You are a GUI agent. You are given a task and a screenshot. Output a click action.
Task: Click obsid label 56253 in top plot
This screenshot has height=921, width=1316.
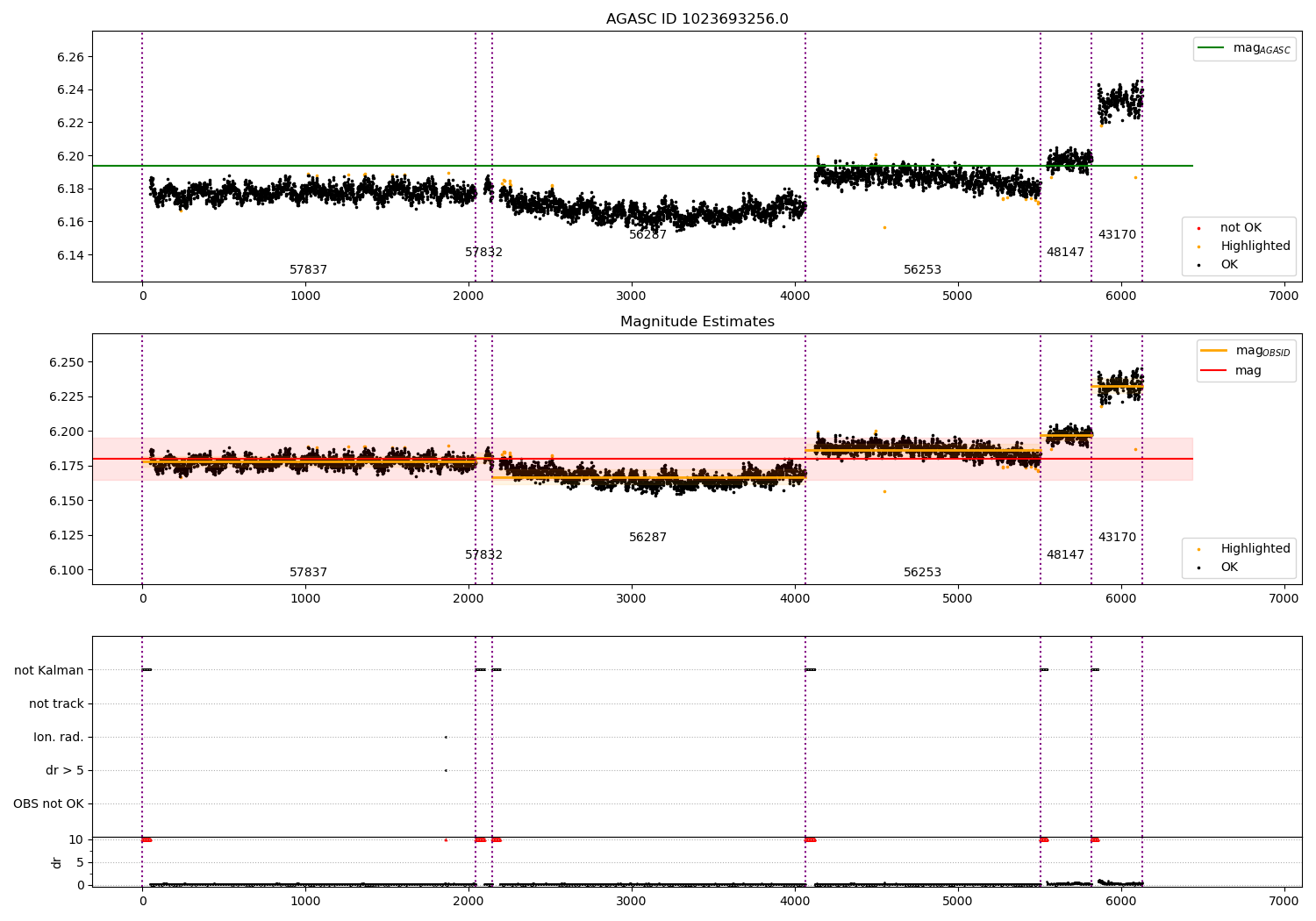(922, 270)
